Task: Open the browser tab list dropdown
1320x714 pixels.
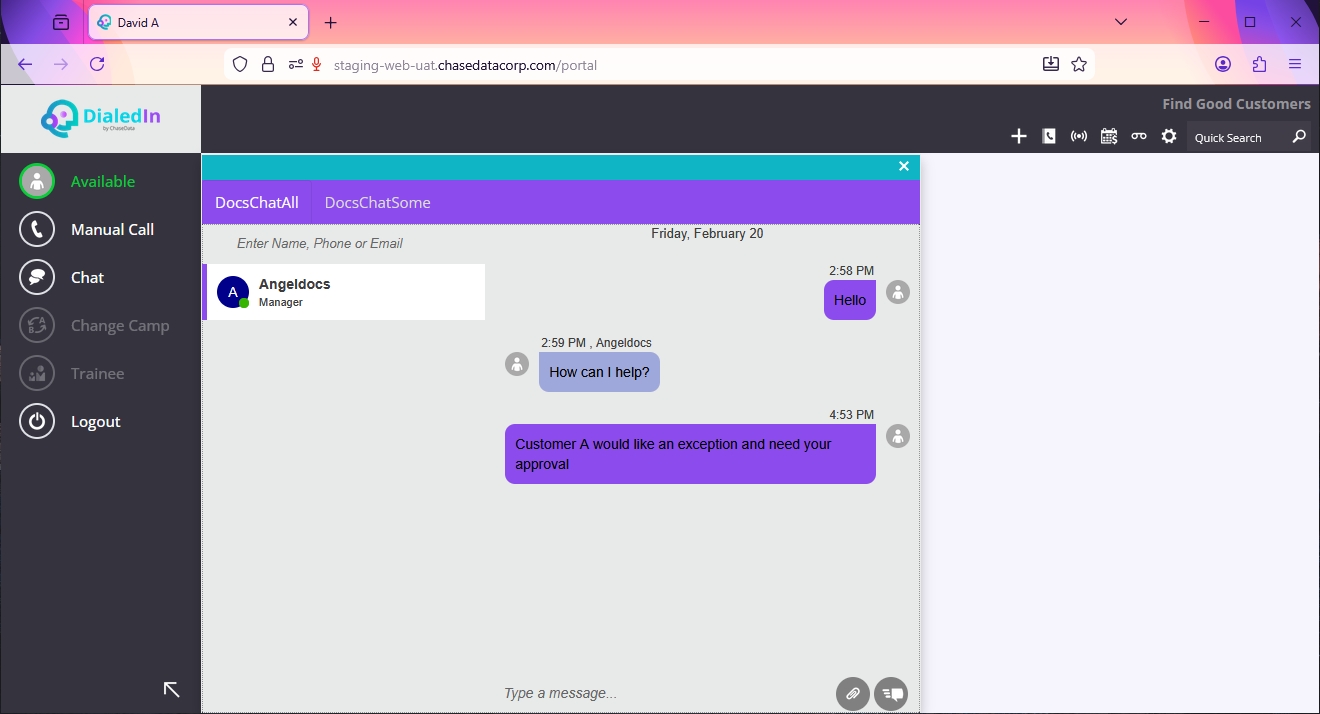Action: tap(1121, 22)
